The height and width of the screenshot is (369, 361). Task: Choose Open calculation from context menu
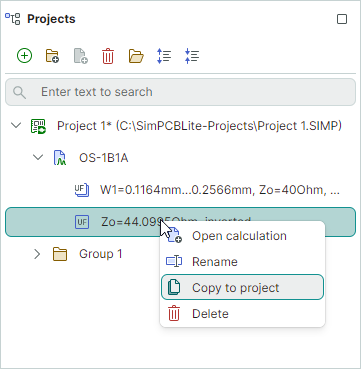coord(242,236)
